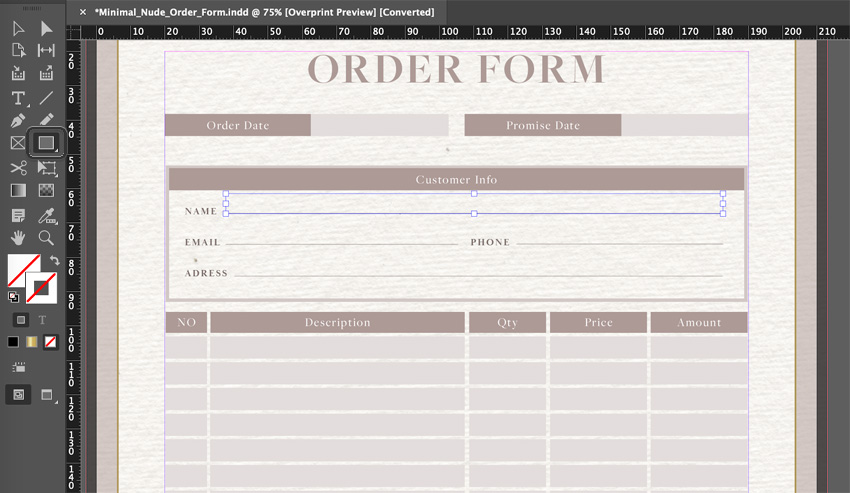The width and height of the screenshot is (850, 493).
Task: Select the Rectangle tool
Action: [x=46, y=143]
